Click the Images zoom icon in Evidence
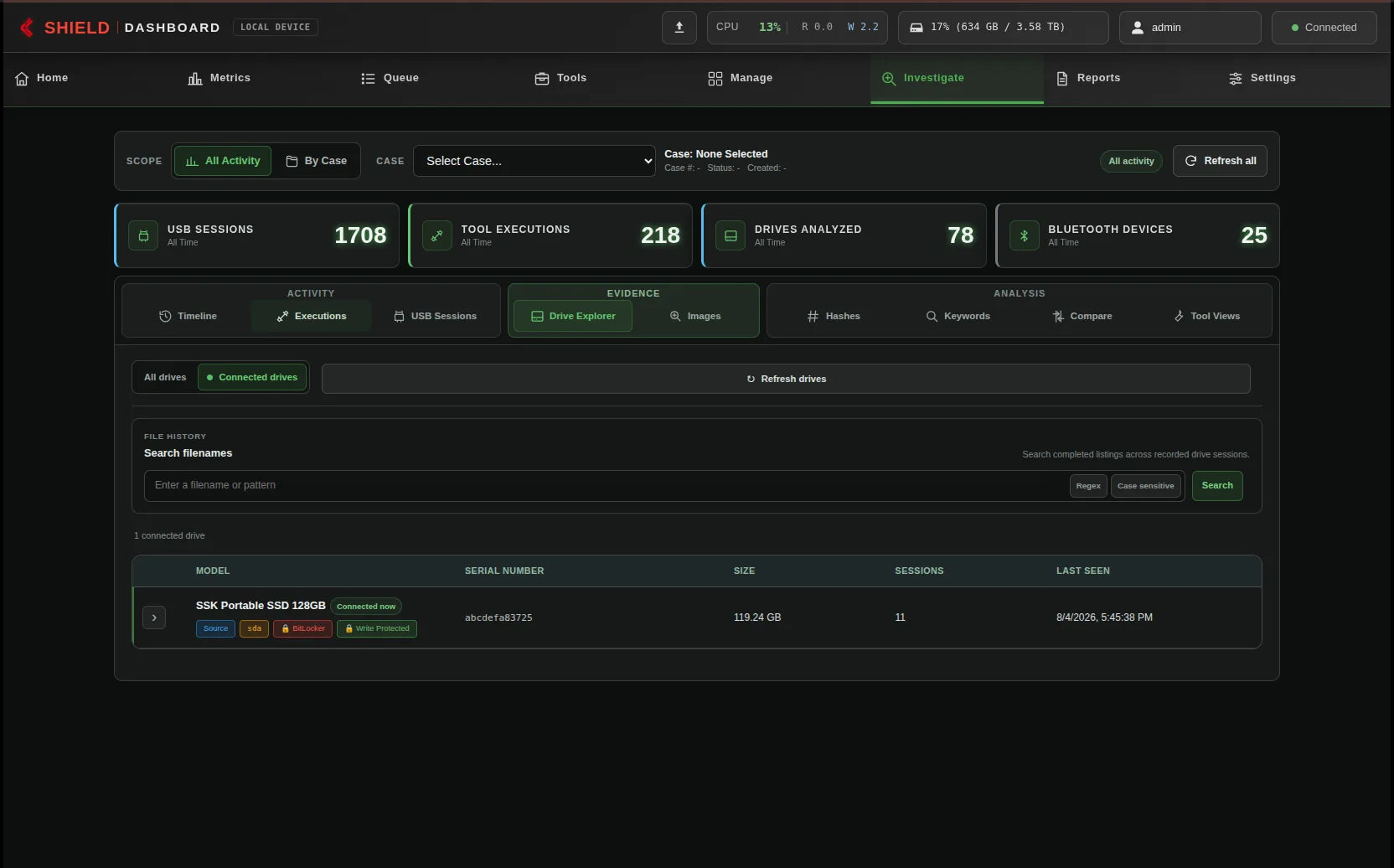The width and height of the screenshot is (1394, 868). click(x=675, y=316)
